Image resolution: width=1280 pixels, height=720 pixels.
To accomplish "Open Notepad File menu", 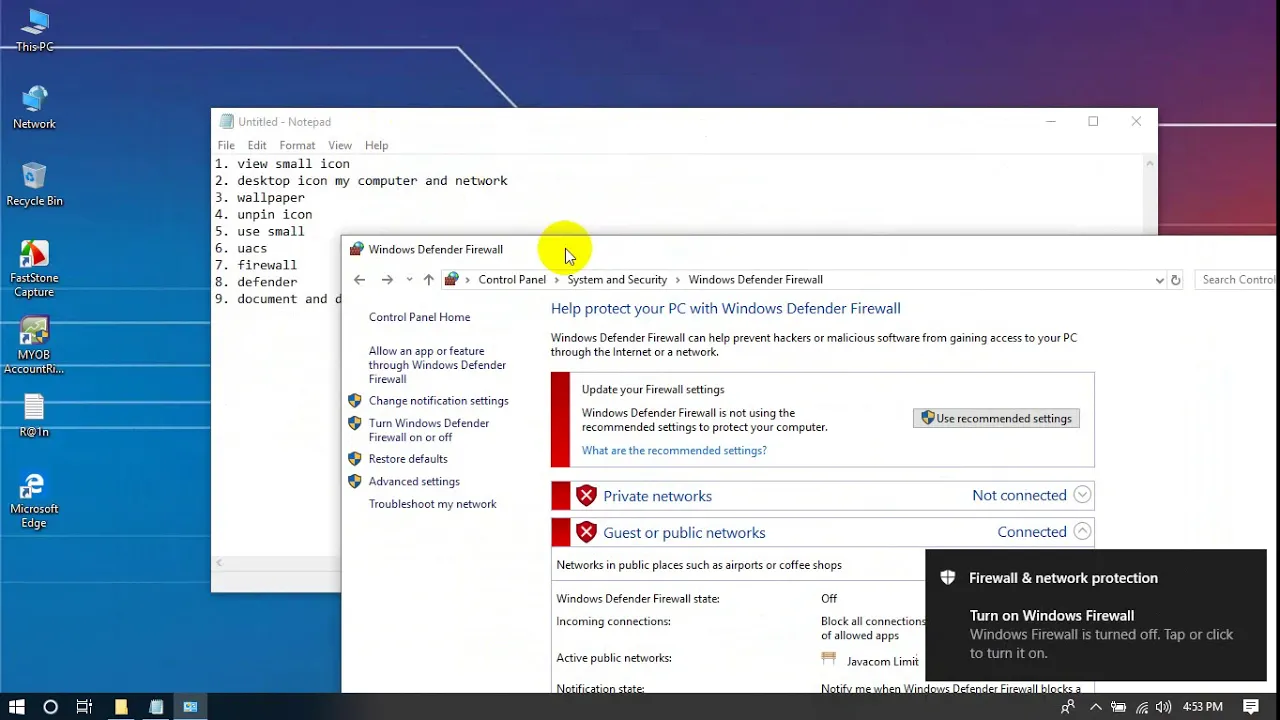I will tap(226, 146).
